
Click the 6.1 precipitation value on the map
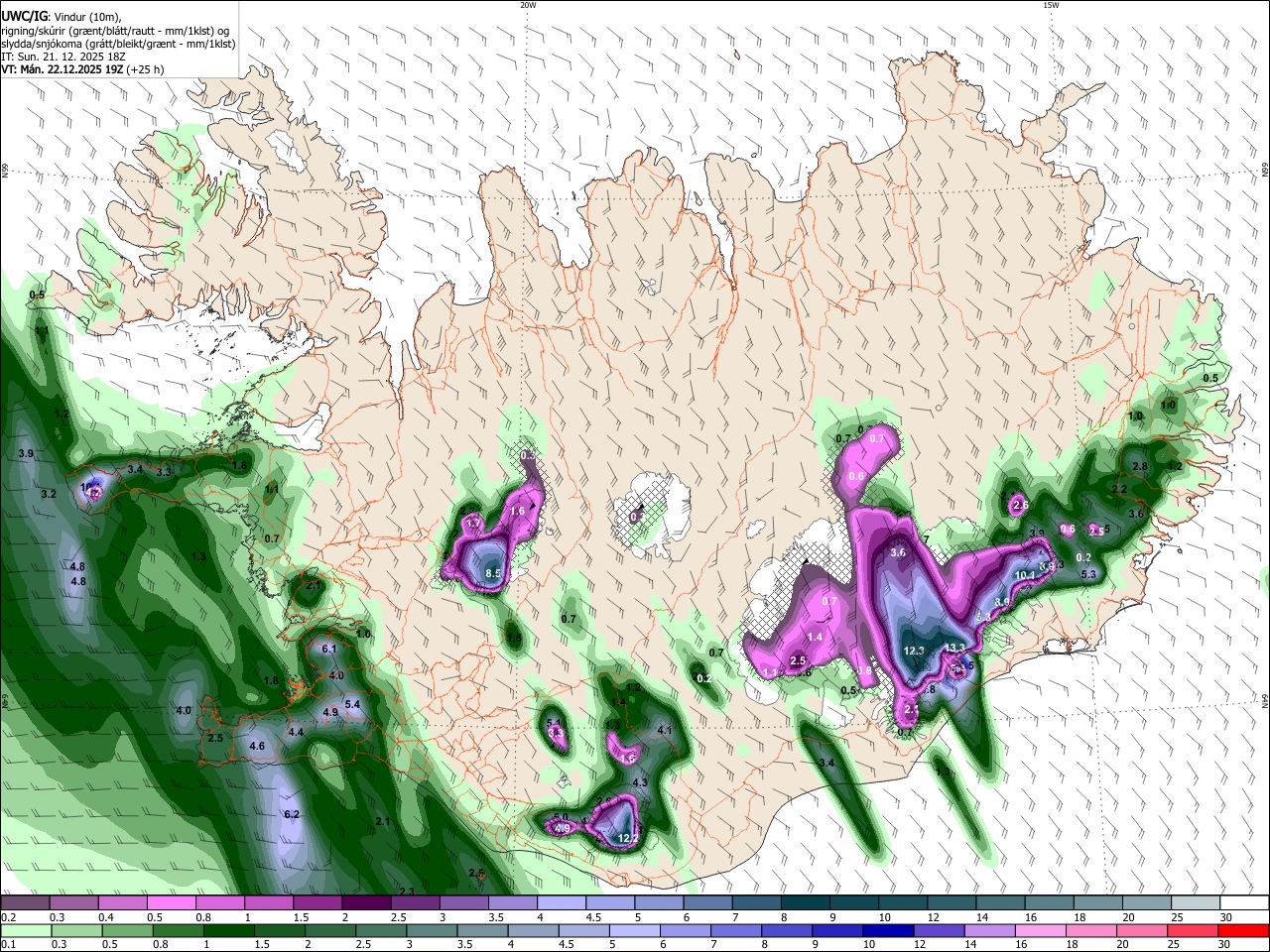(x=330, y=649)
